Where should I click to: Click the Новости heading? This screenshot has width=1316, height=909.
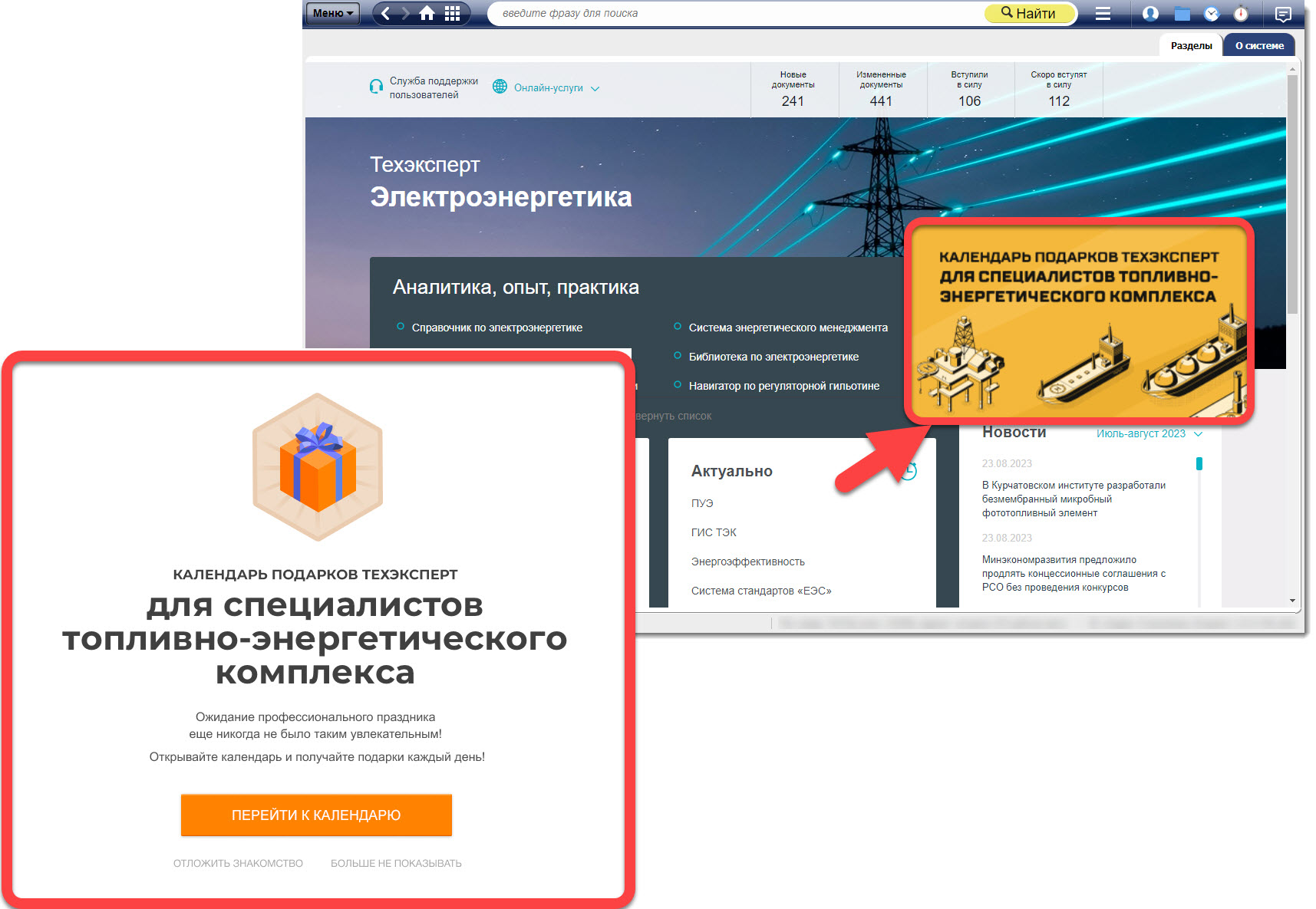[1014, 433]
